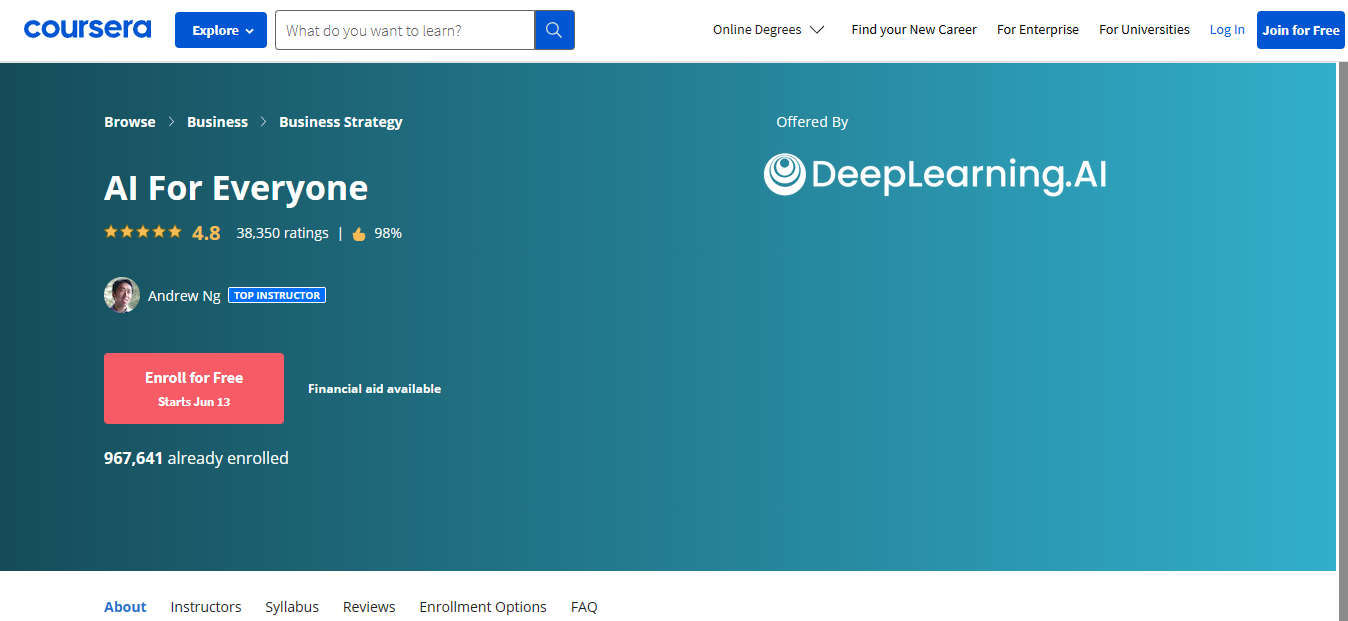This screenshot has width=1348, height=621.
Task: Open Find your New Career
Action: pyautogui.click(x=914, y=30)
